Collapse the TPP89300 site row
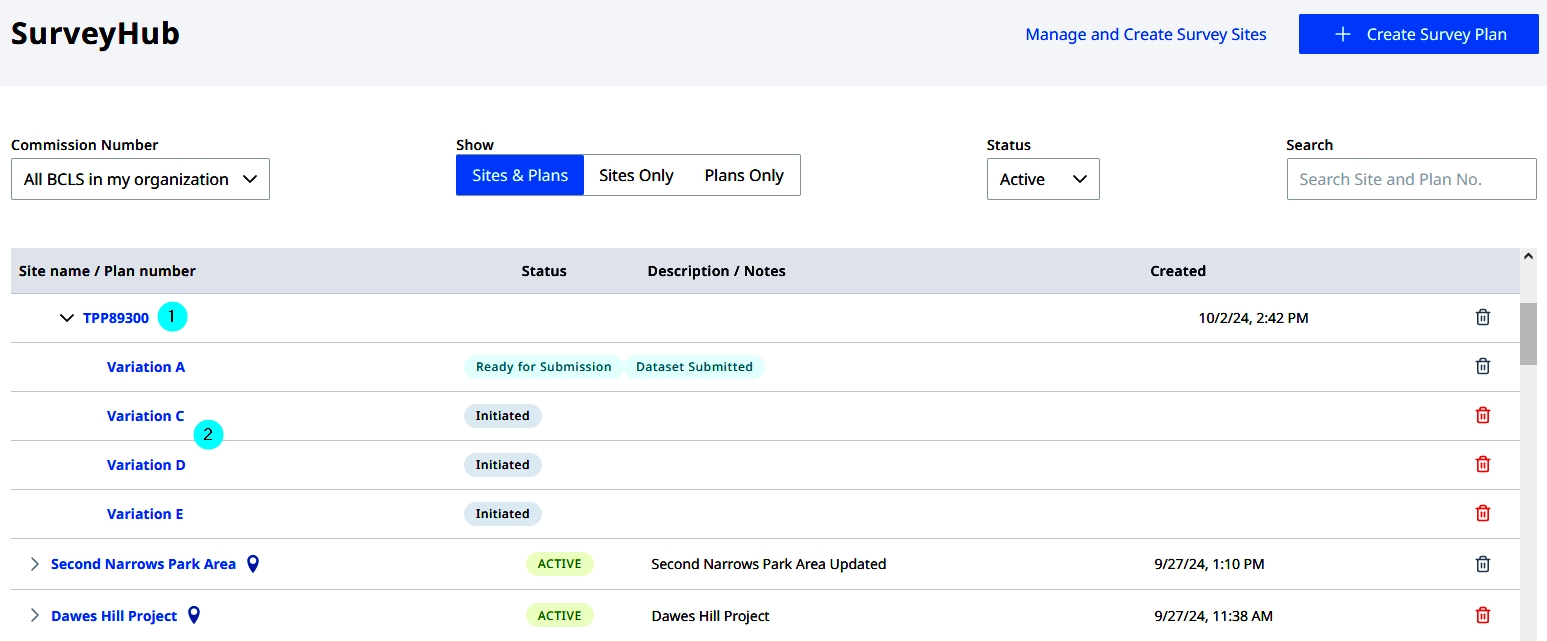1547x641 pixels. pyautogui.click(x=67, y=318)
